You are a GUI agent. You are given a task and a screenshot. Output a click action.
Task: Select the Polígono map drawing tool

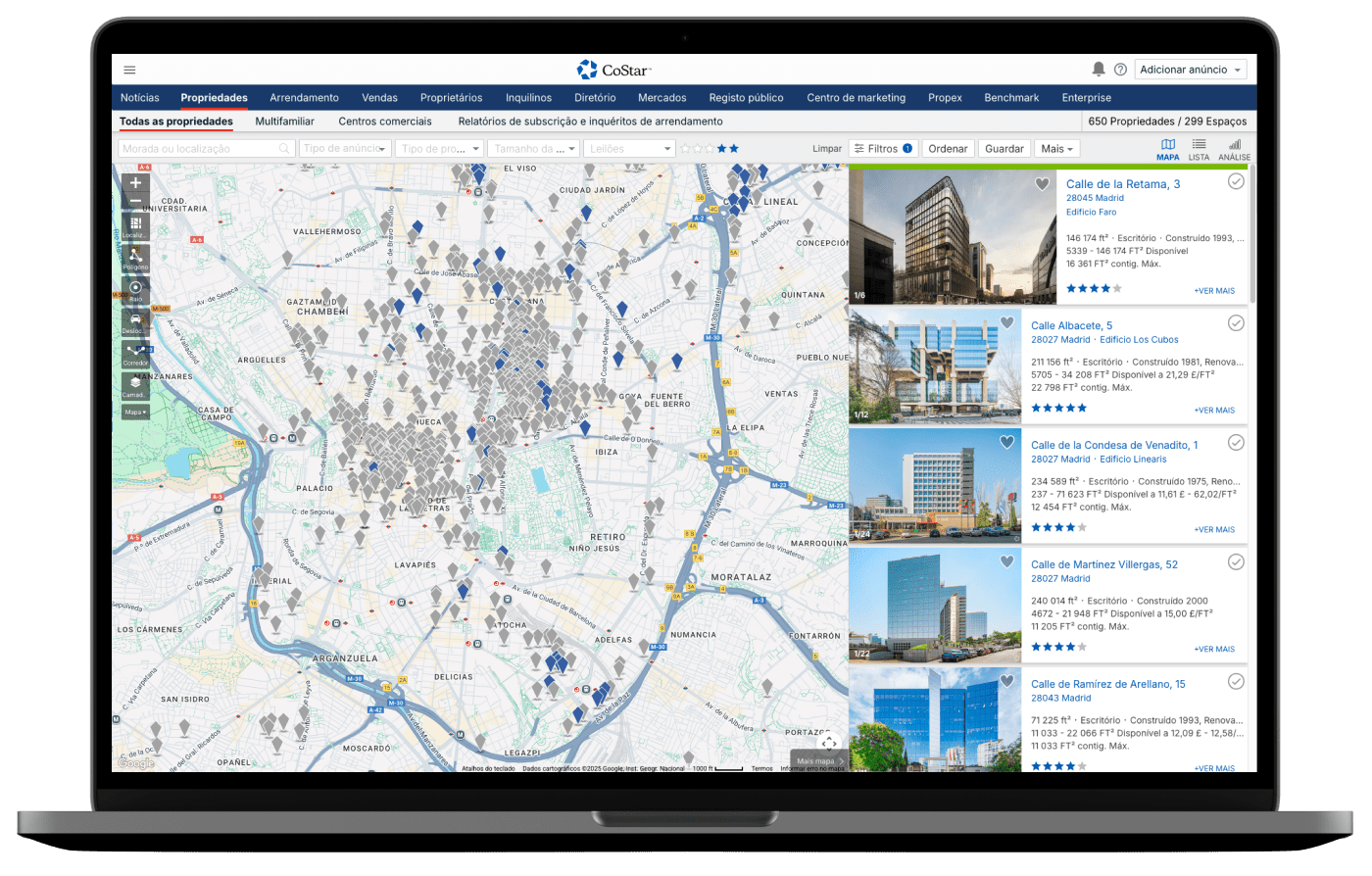[135, 257]
